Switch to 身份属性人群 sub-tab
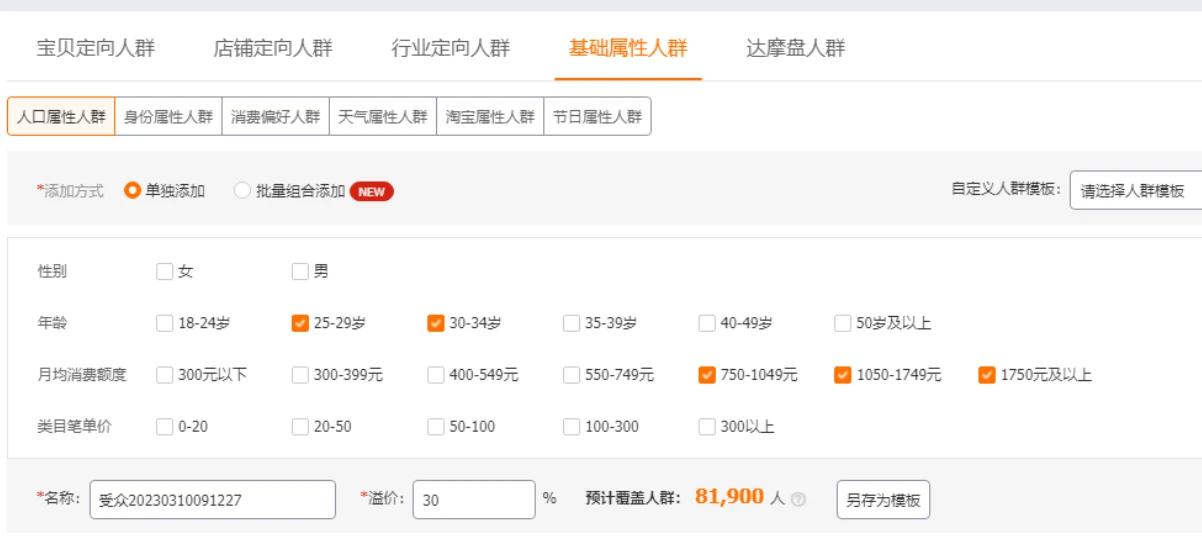The image size is (1202, 551). tap(168, 115)
